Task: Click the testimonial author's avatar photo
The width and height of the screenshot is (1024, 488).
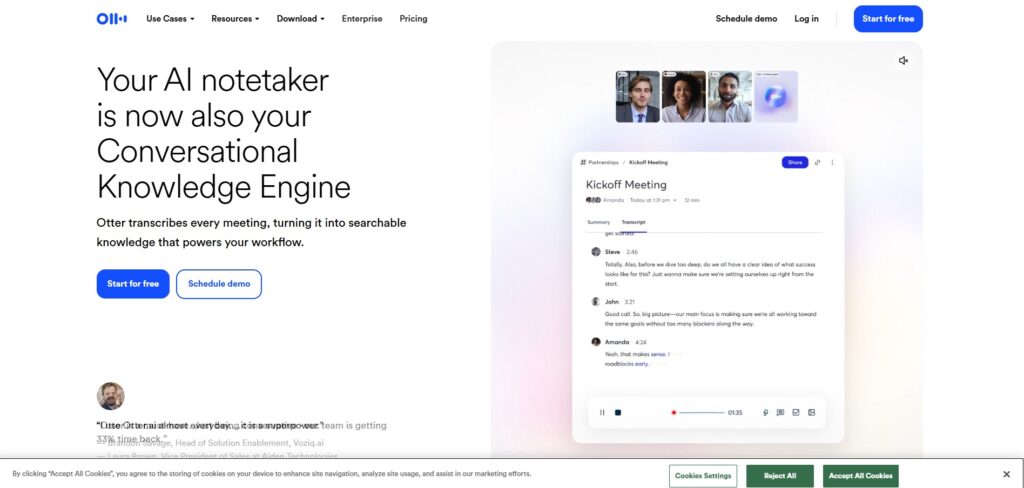Action: tap(110, 396)
